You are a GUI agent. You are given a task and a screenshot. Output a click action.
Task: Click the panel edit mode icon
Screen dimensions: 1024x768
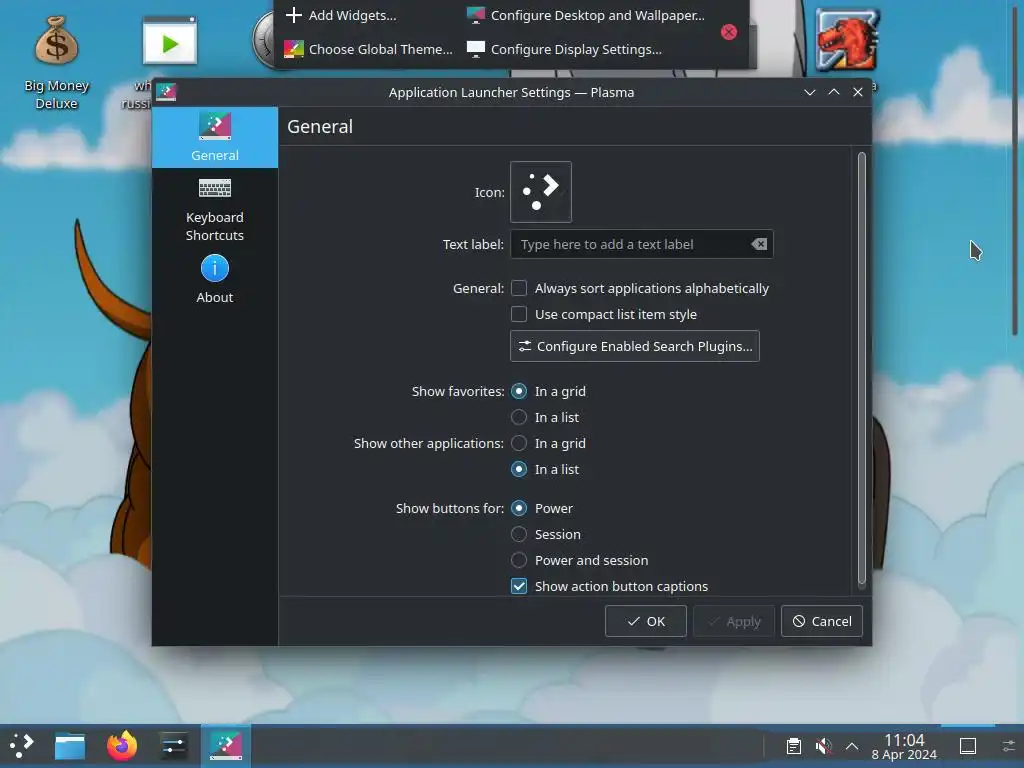(x=1009, y=746)
